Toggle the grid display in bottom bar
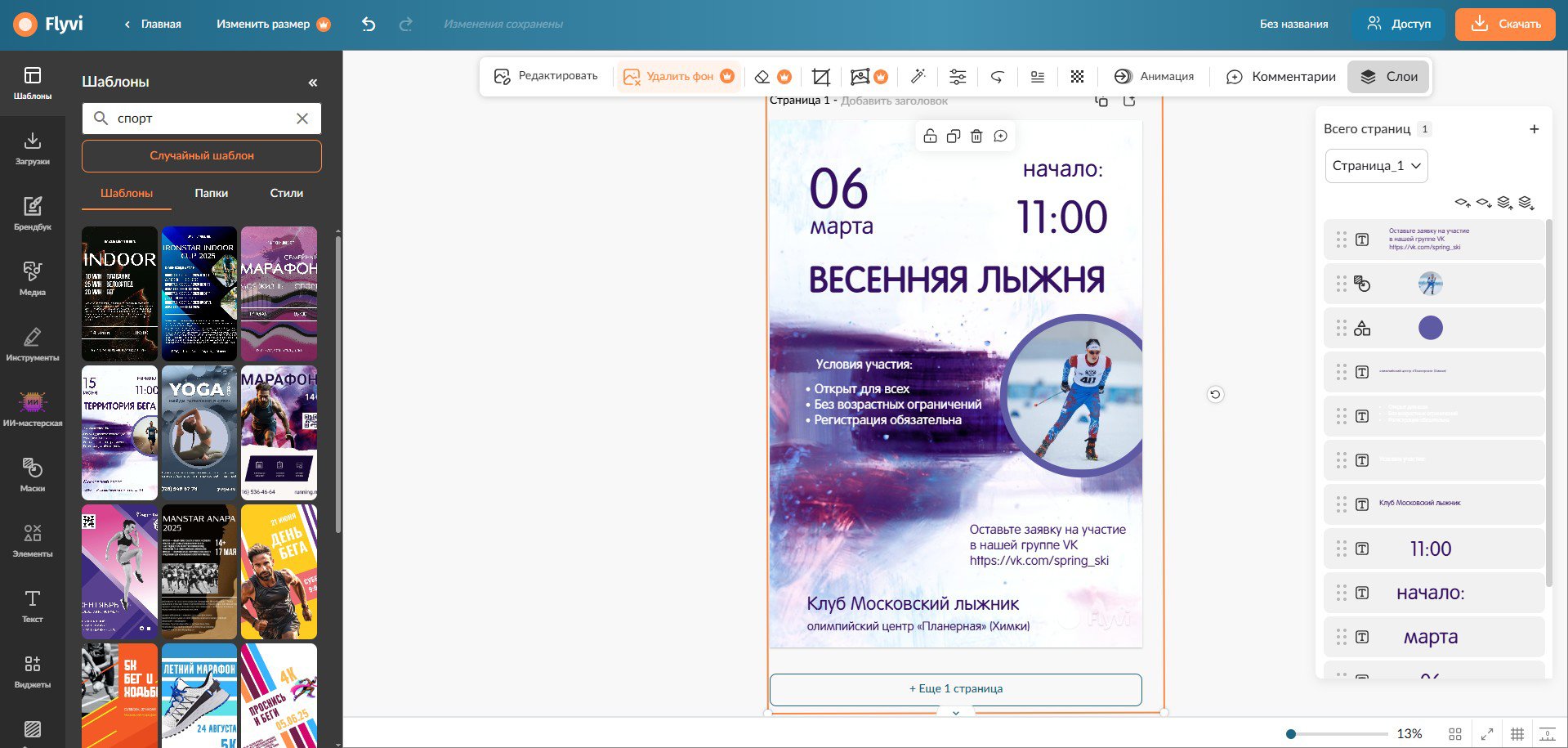Screen dimensions: 1568x748 pos(1517,734)
